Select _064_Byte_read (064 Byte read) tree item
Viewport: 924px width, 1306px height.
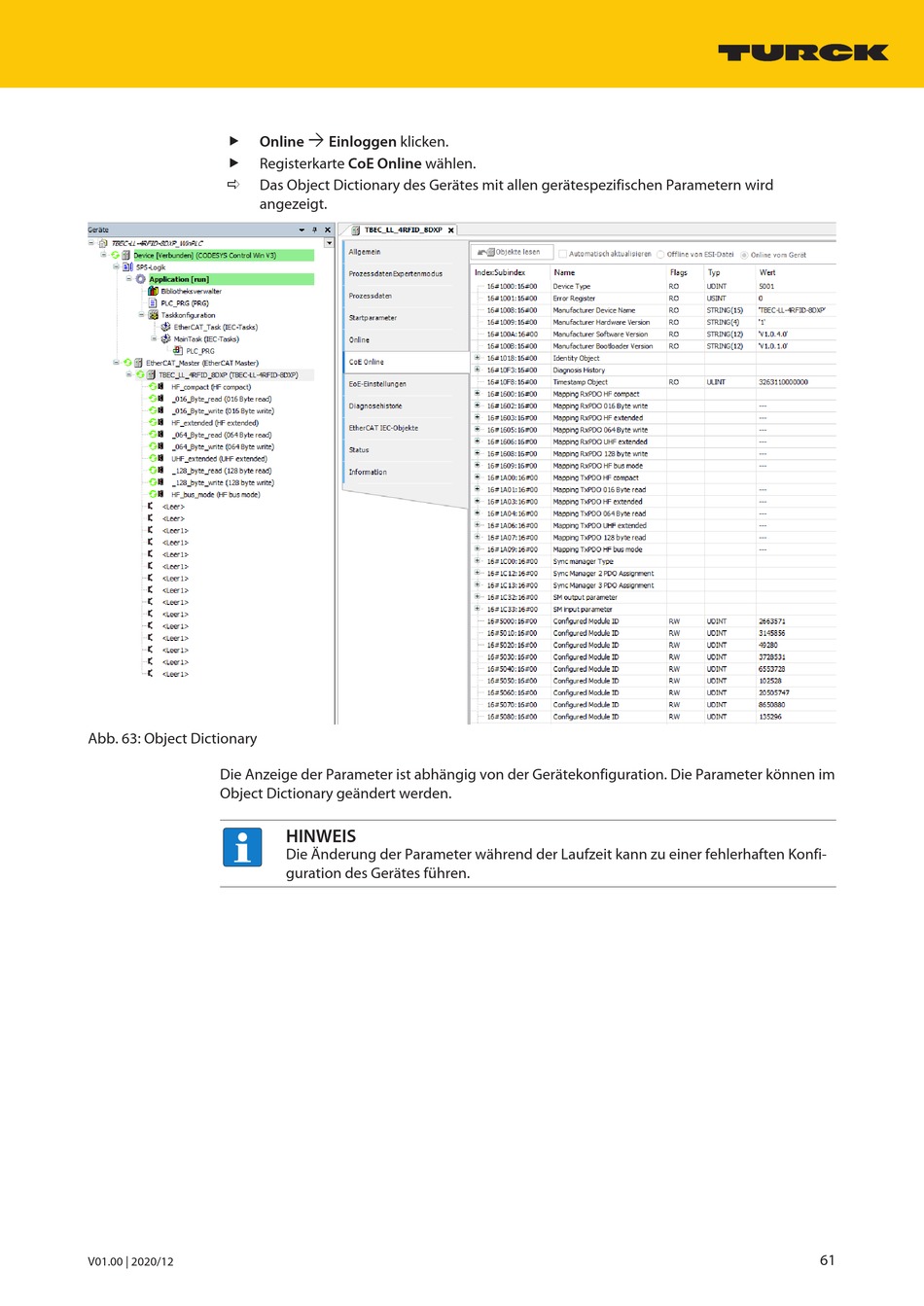222,435
